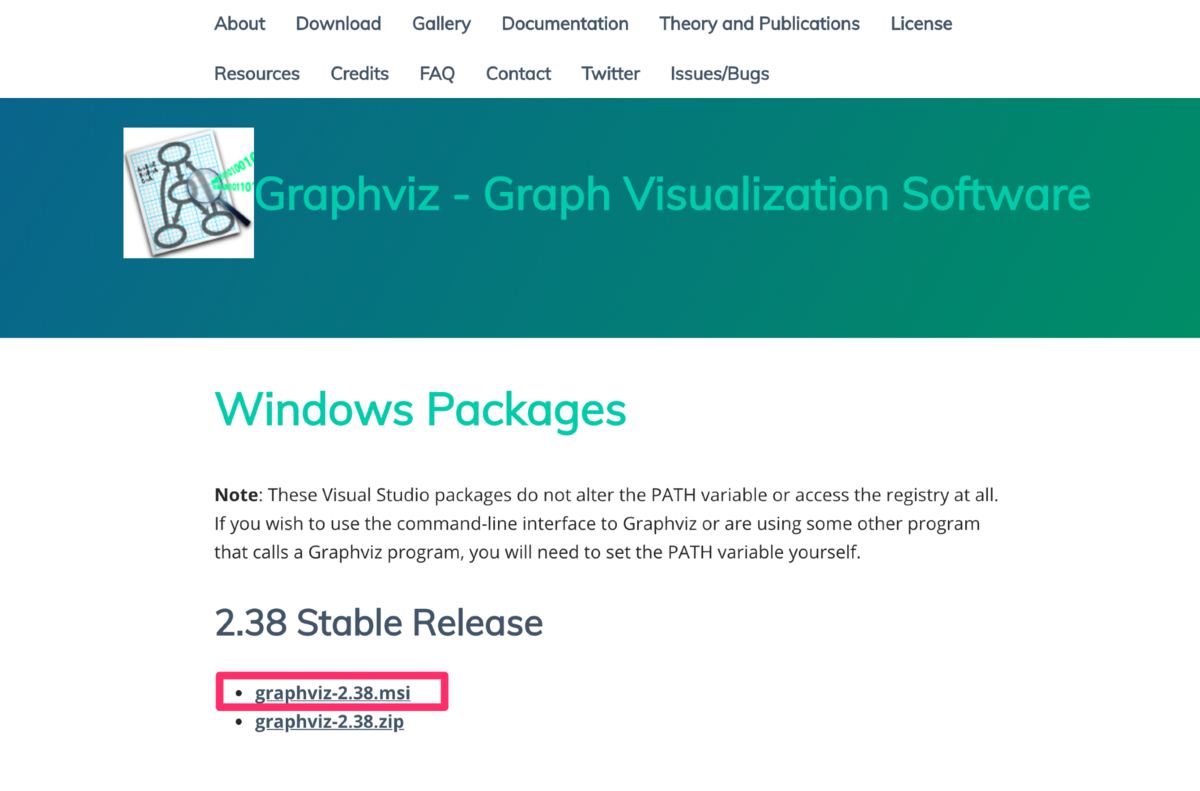
Task: Open the Contact page
Action: coord(518,74)
